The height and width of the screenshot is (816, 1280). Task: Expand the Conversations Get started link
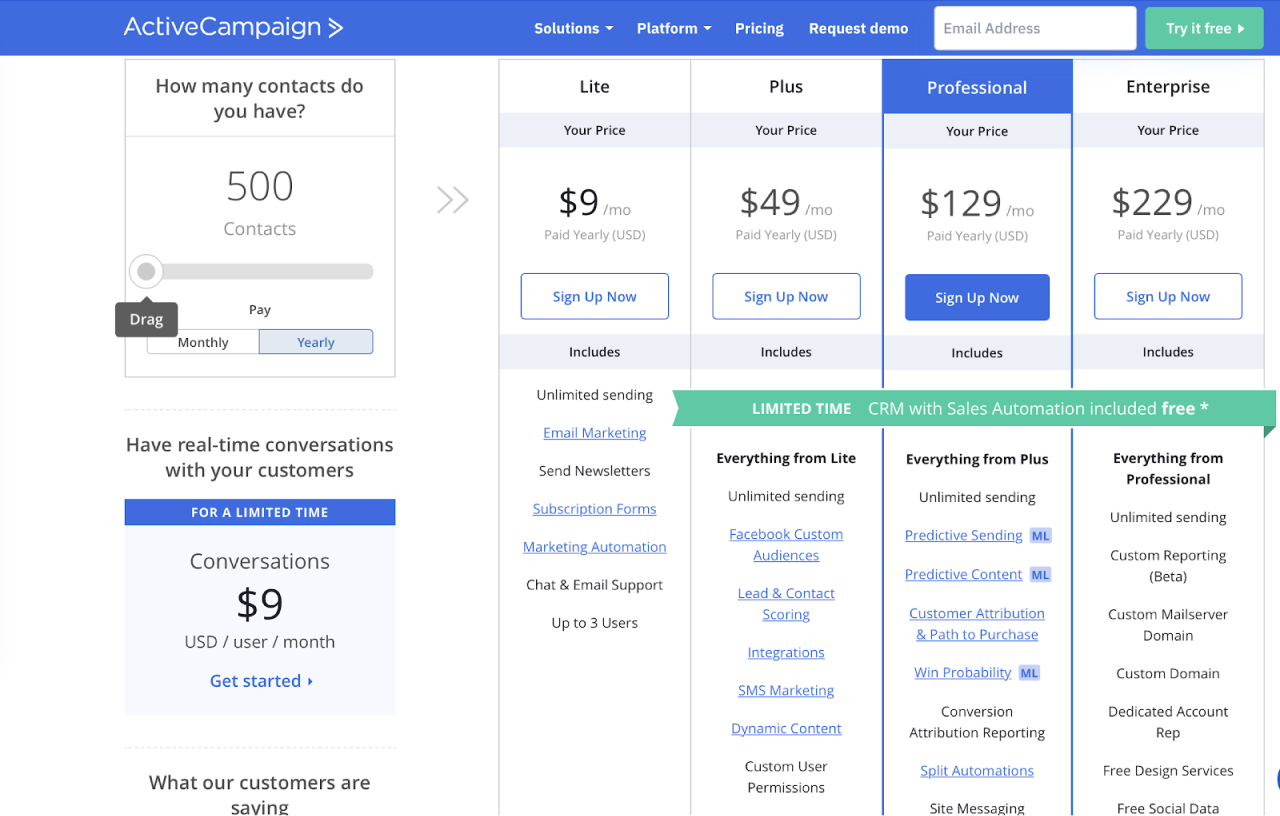260,680
